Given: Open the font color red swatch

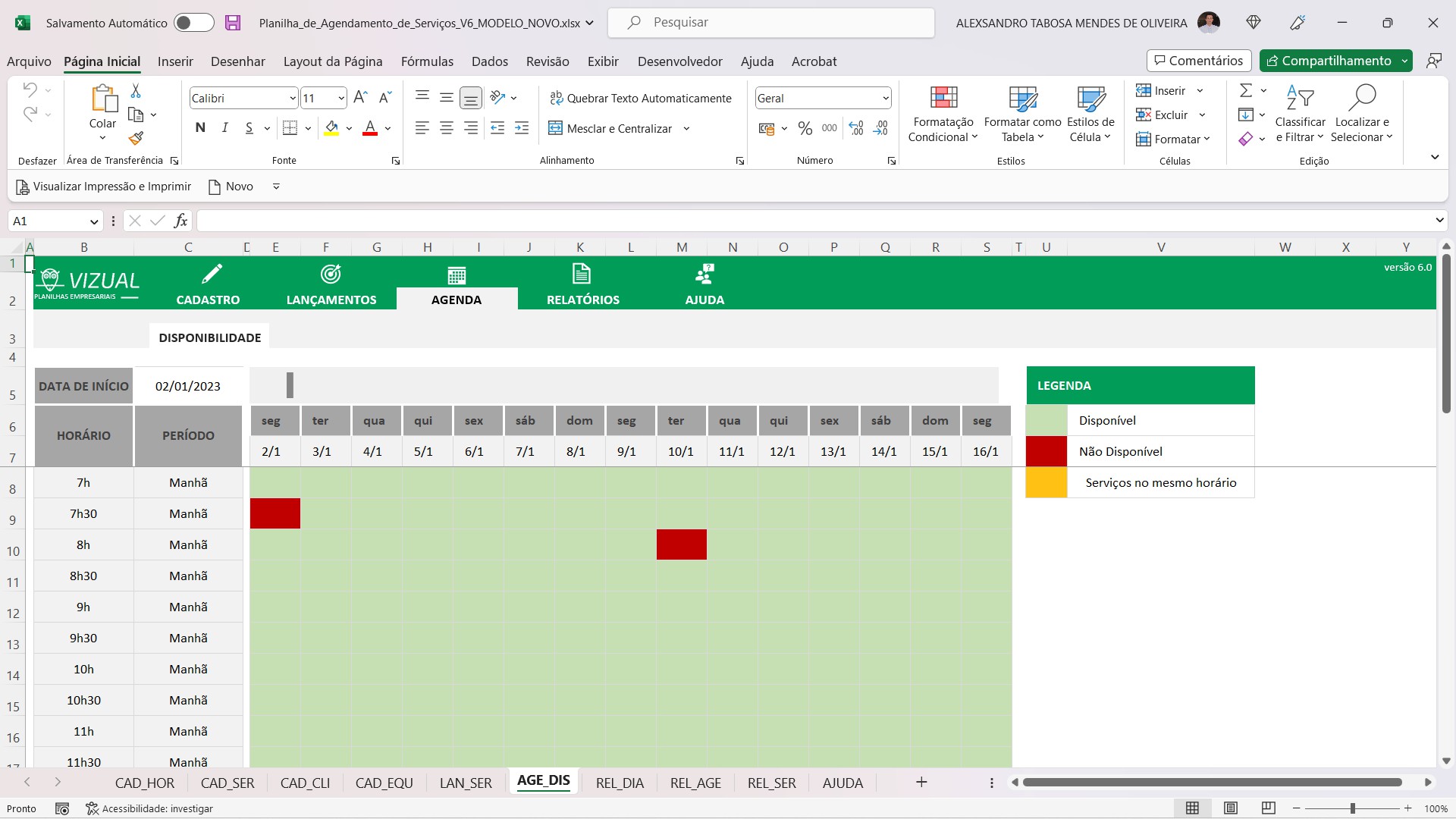Looking at the screenshot, I should pos(369,127).
